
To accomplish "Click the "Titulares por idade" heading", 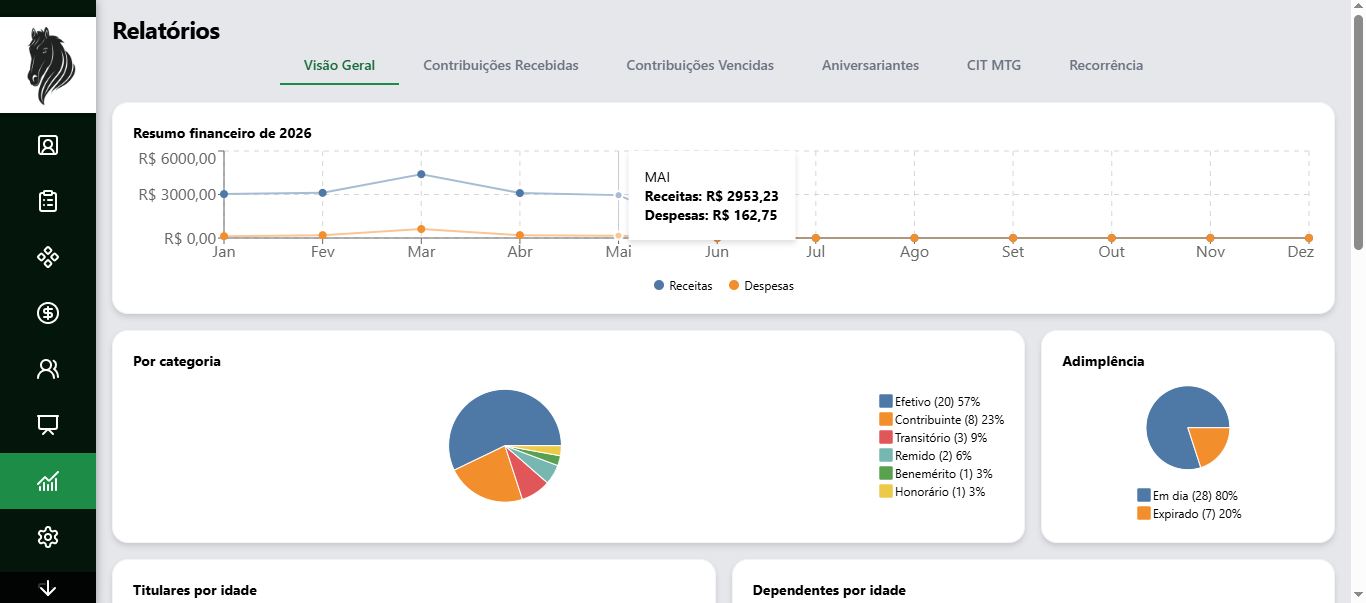I will pyautogui.click(x=195, y=590).
